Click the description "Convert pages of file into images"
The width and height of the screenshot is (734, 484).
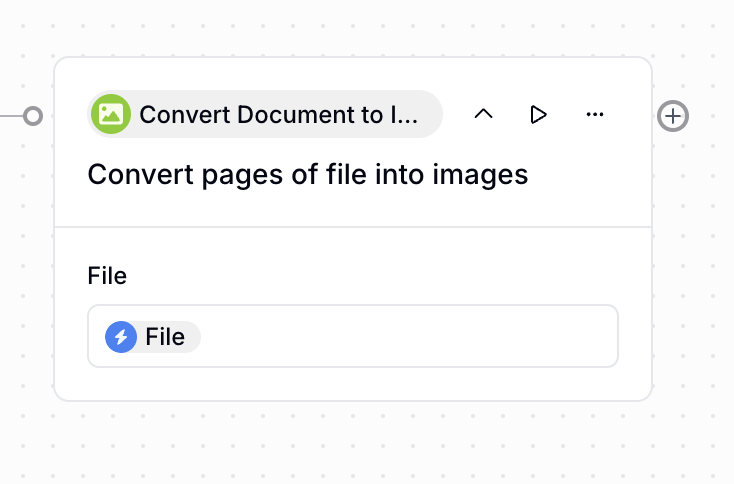(307, 175)
